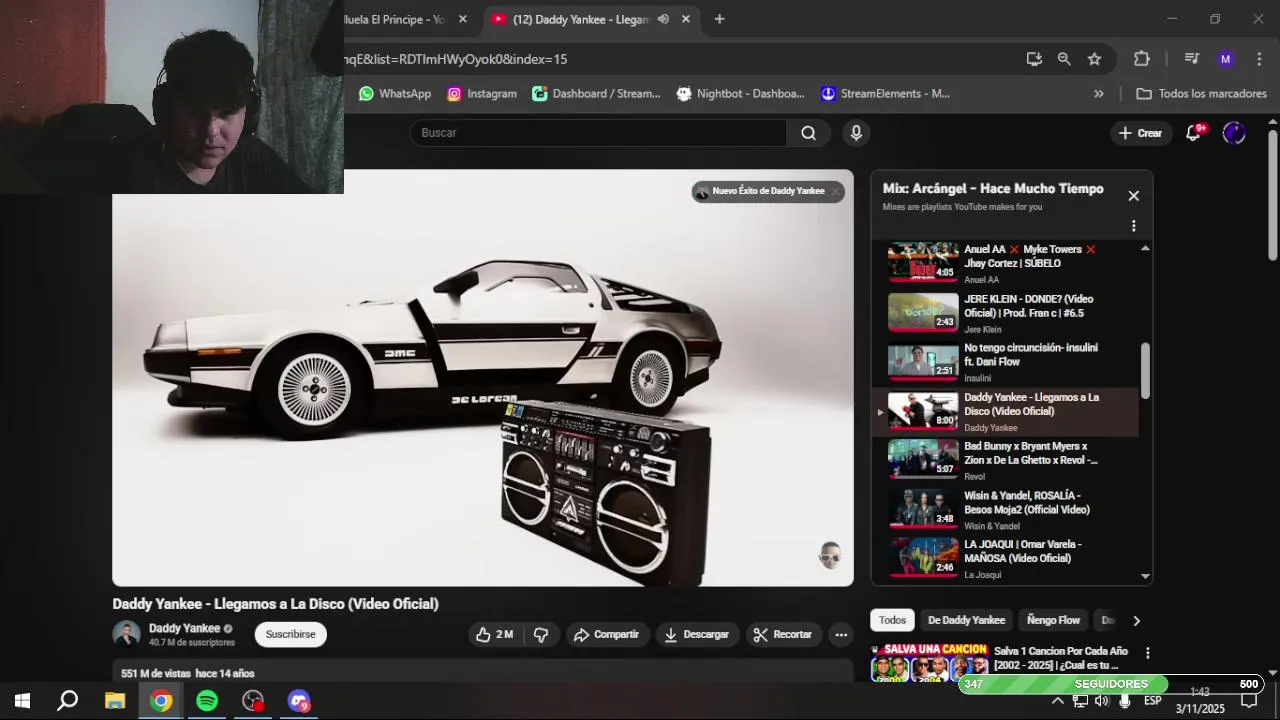Click the Daddy Yankee channel name

[184, 628]
